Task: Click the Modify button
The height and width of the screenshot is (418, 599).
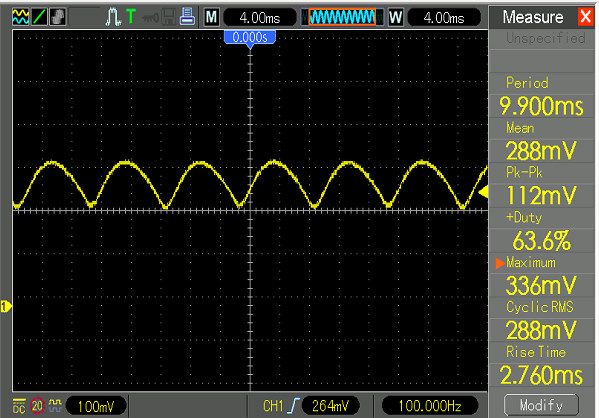Action: pos(541,405)
